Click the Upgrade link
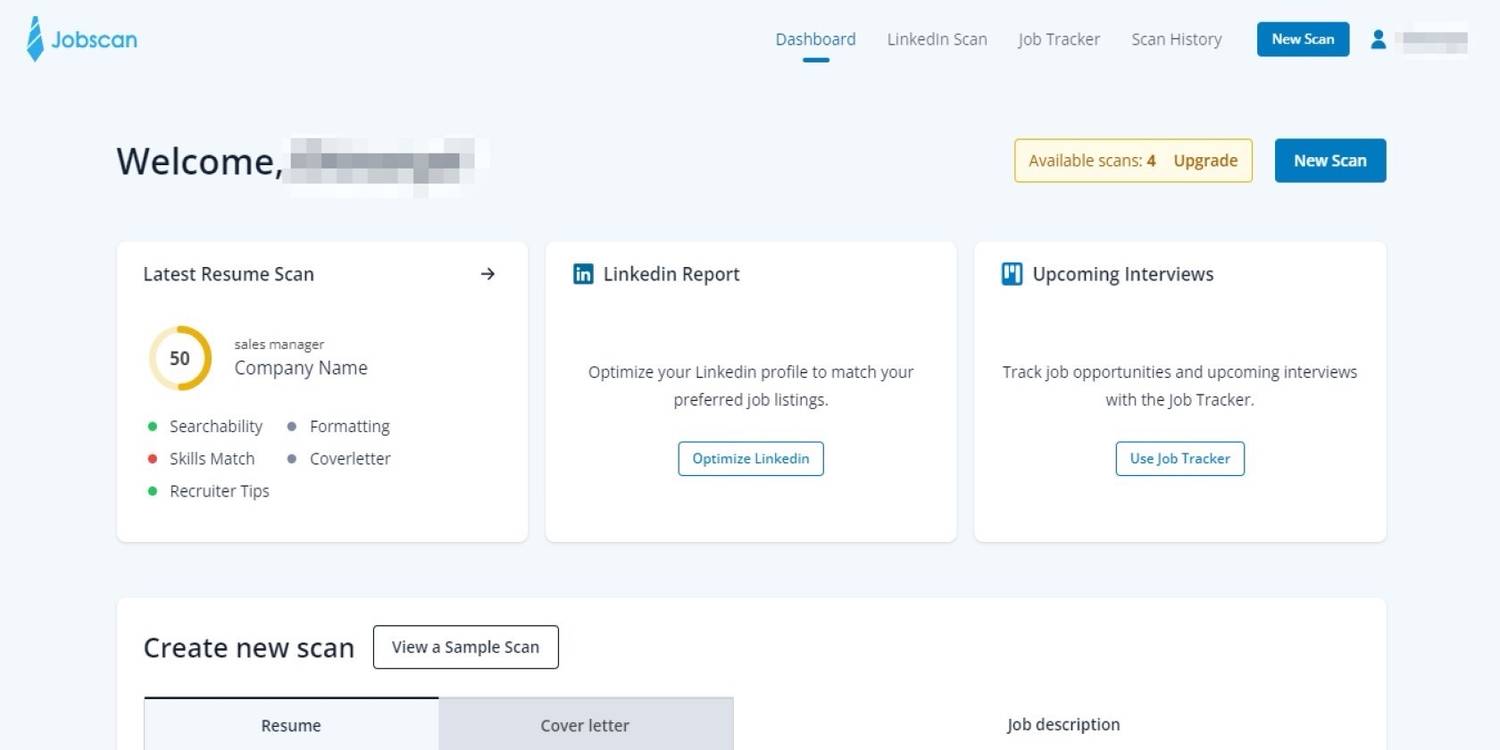The height and width of the screenshot is (750, 1500). pos(1205,161)
